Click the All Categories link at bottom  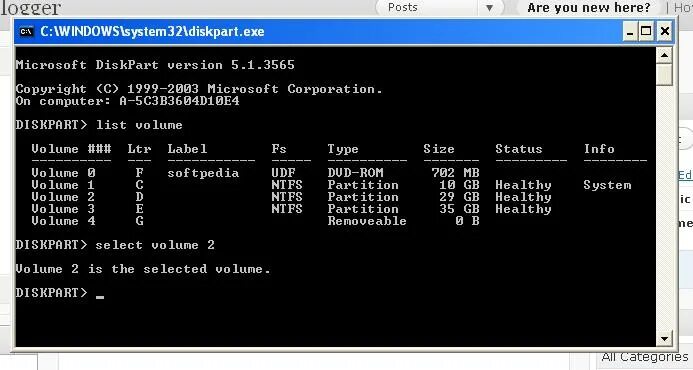tap(645, 357)
